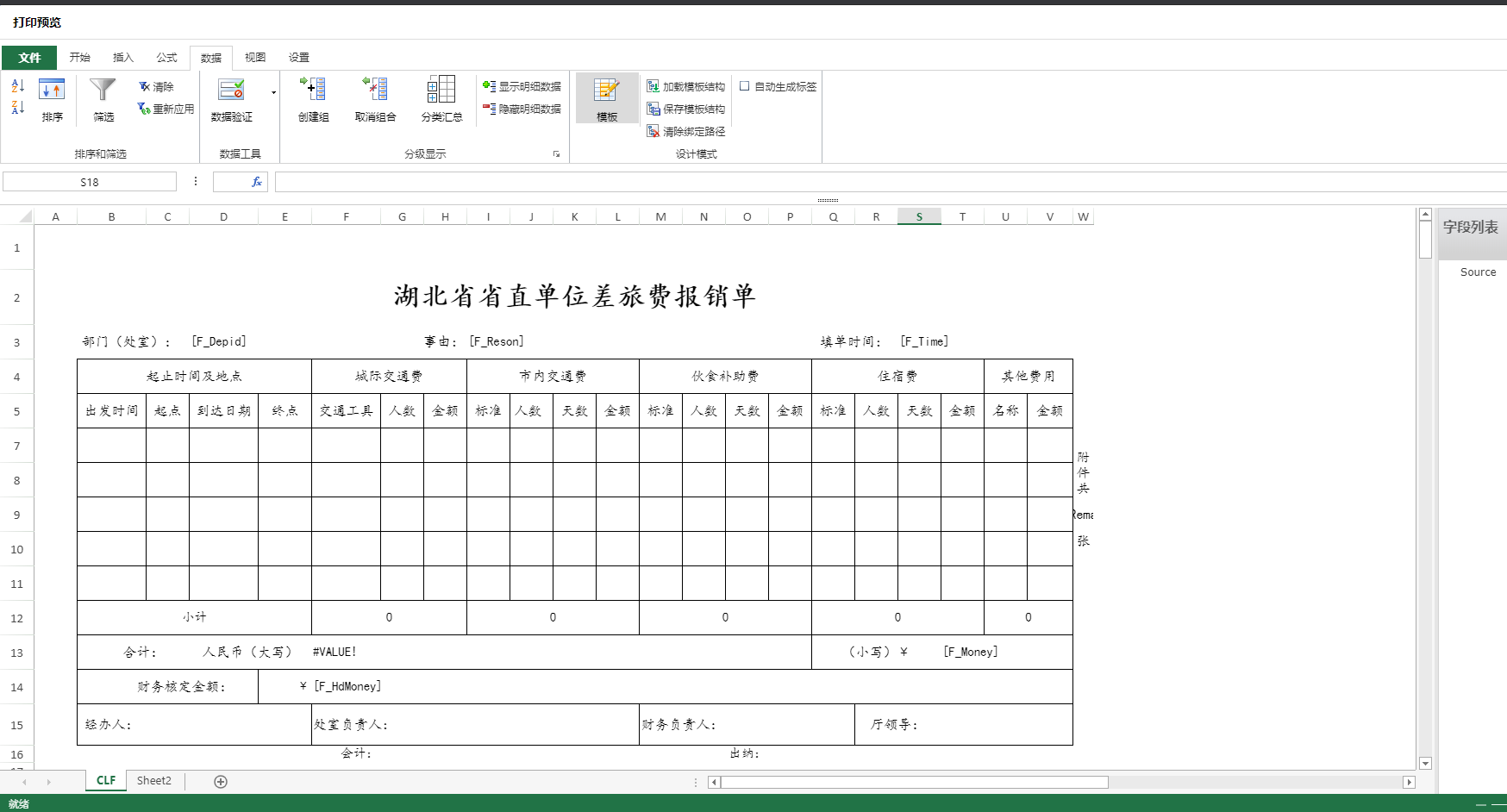Viewport: 1507px width, 812px height.
Task: Open the 分级显示 dialog launcher
Action: 556,154
